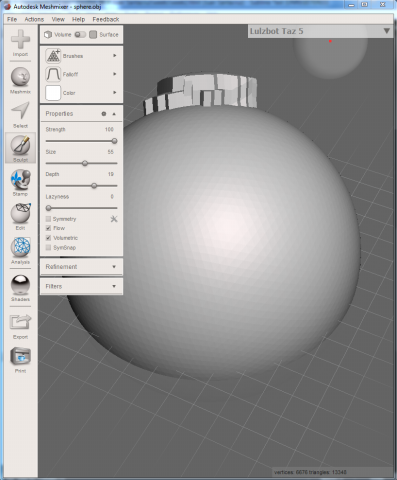
Task: Open the View menu
Action: (58, 19)
